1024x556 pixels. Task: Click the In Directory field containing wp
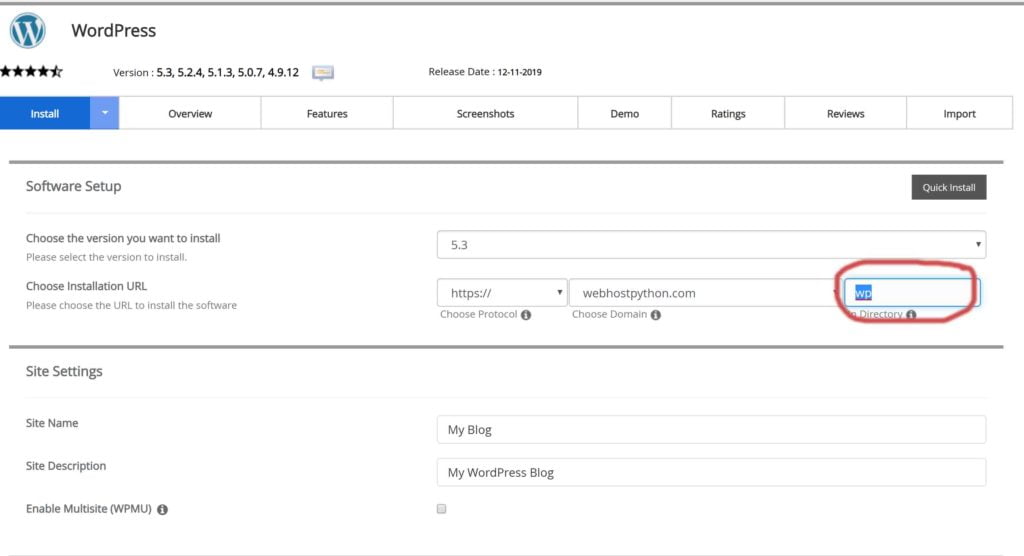coord(912,293)
